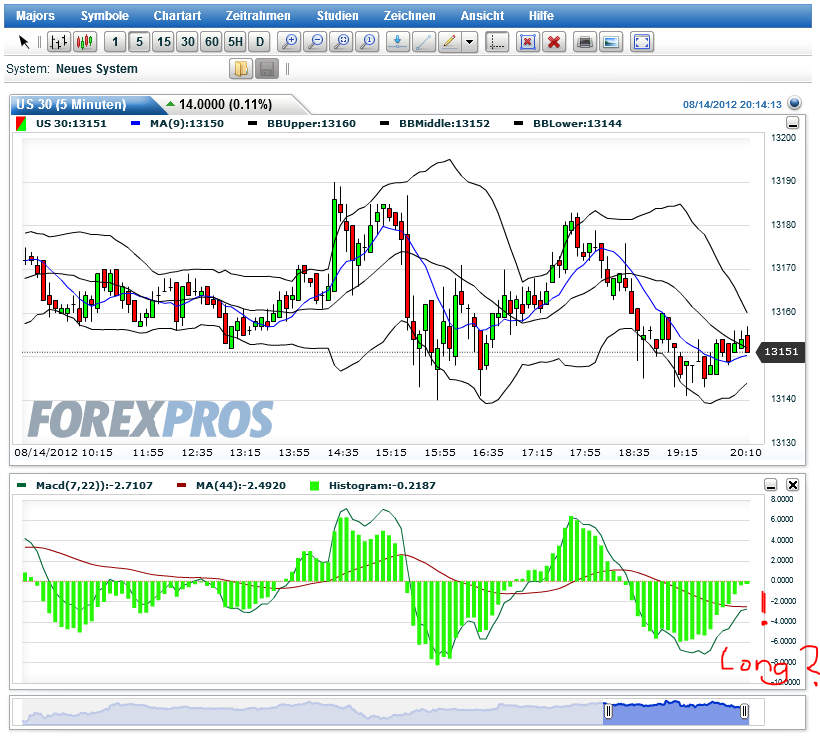Grab the left navigator range handle
The height and width of the screenshot is (742, 820).
[x=608, y=712]
